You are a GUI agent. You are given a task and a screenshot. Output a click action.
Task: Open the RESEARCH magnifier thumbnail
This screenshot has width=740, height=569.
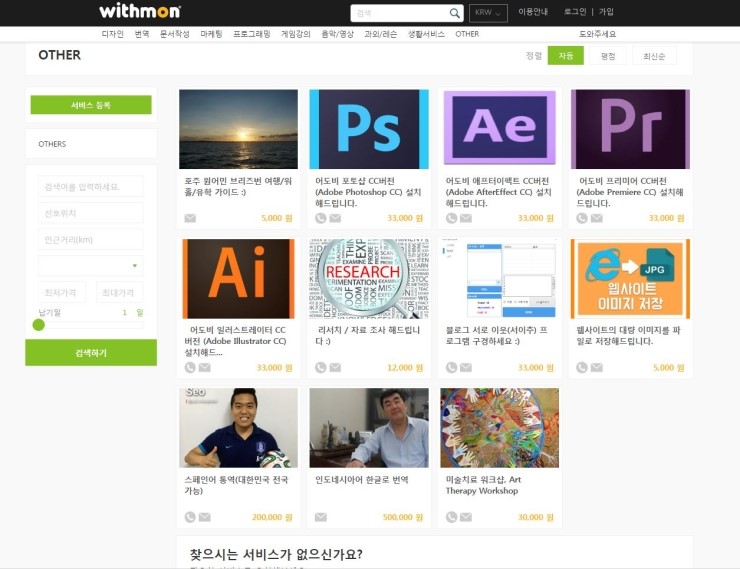(369, 279)
